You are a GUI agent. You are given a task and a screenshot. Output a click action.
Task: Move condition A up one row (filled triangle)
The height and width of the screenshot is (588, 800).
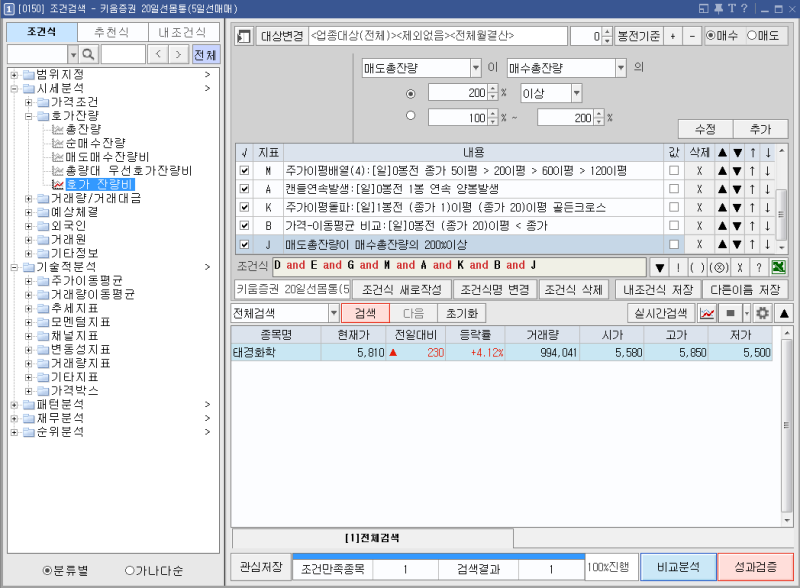[x=722, y=189]
